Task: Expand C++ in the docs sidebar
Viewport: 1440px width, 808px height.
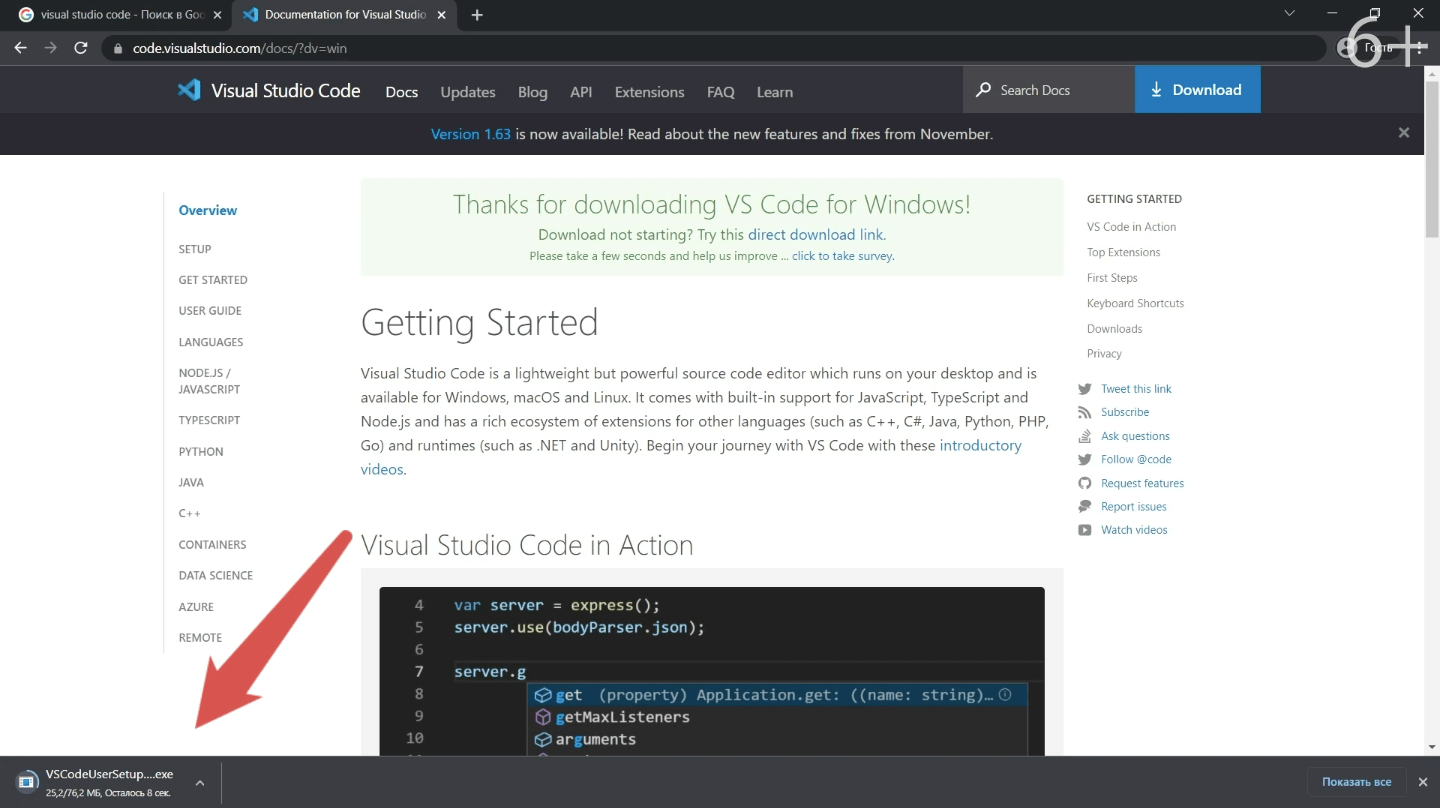Action: [190, 514]
